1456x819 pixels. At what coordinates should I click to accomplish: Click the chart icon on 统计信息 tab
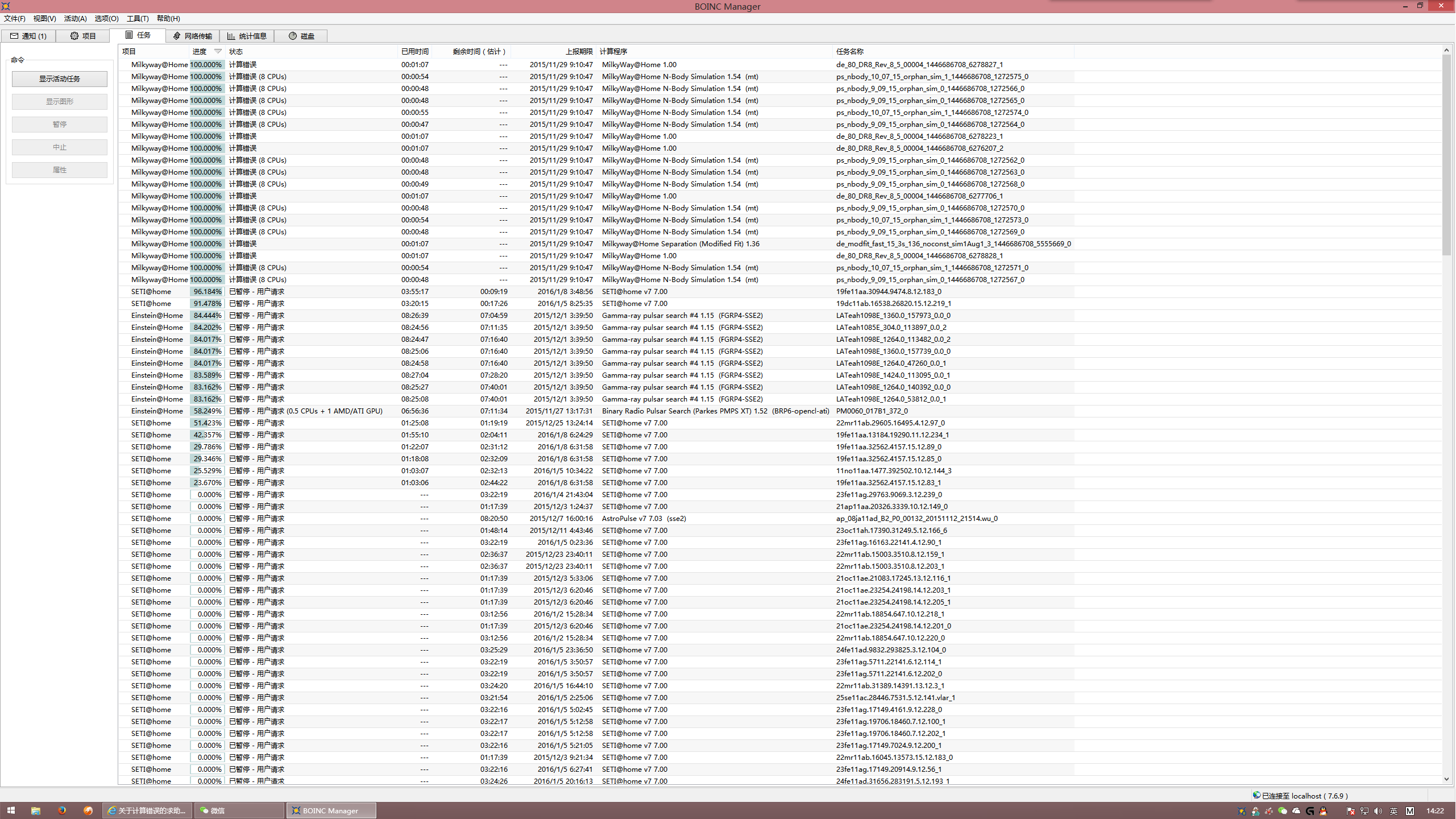tap(231, 36)
